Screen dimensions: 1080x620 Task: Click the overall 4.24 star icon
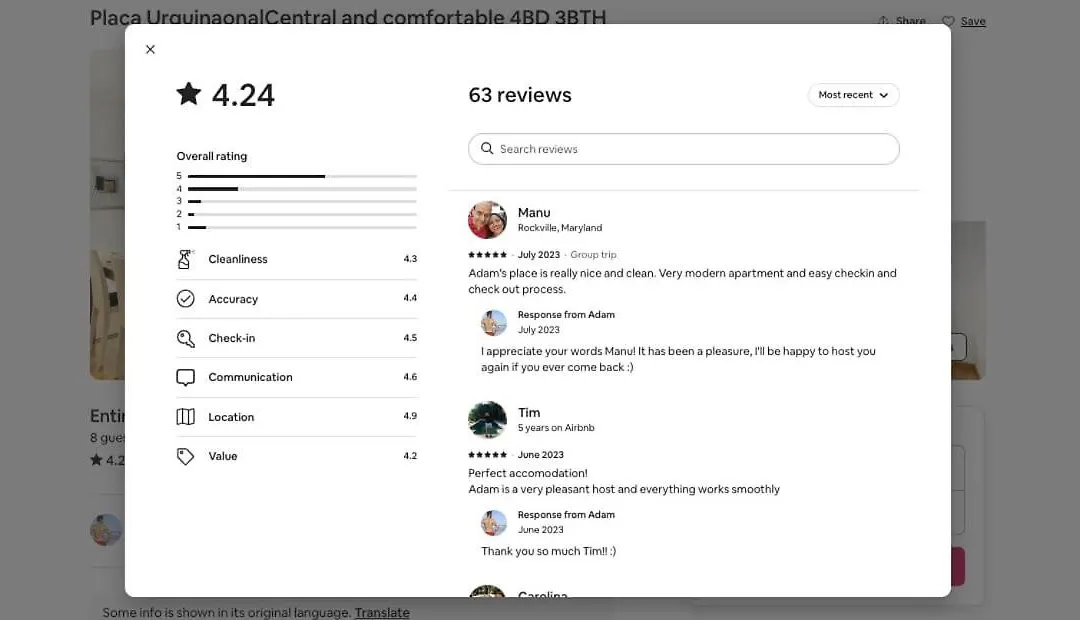(x=189, y=94)
